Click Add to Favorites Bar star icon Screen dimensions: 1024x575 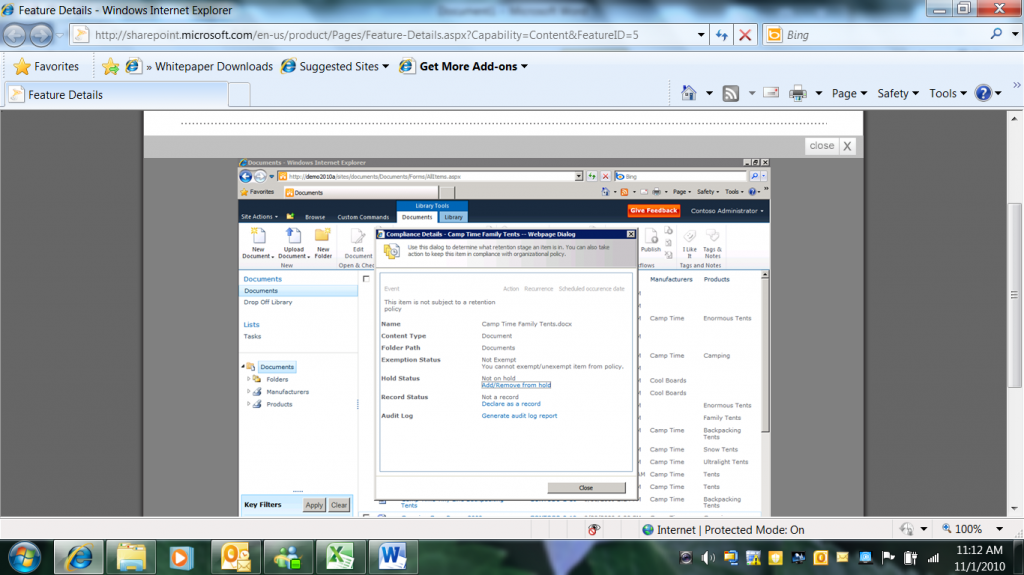point(110,67)
